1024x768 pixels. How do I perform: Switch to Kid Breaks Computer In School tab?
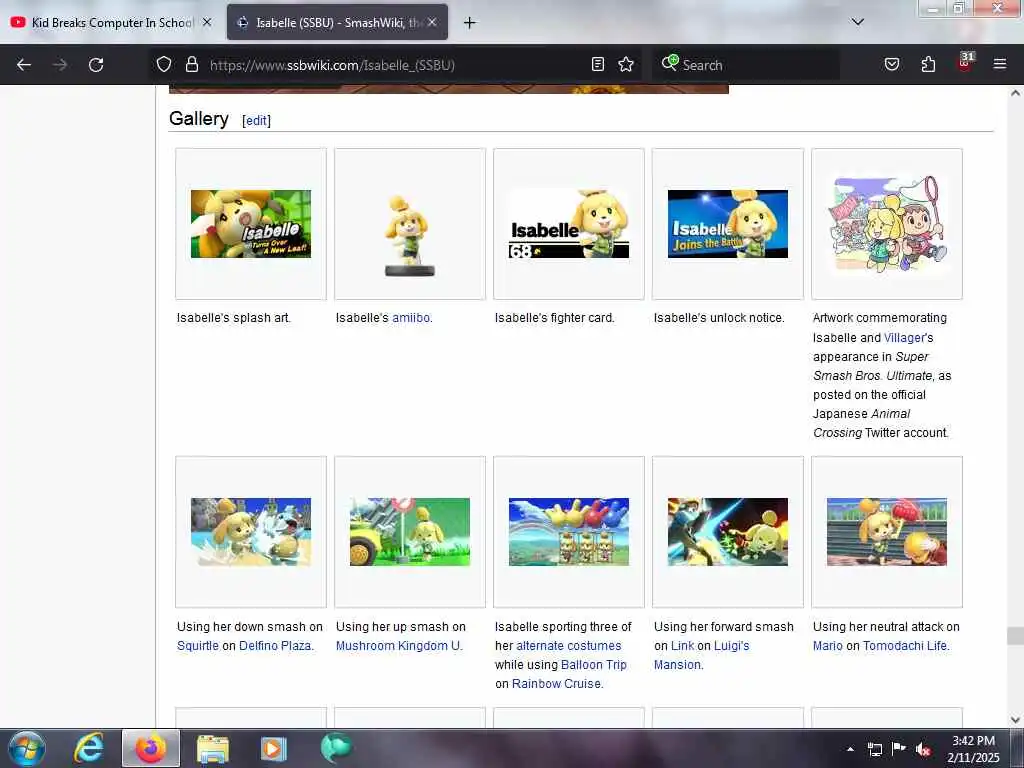[111, 22]
